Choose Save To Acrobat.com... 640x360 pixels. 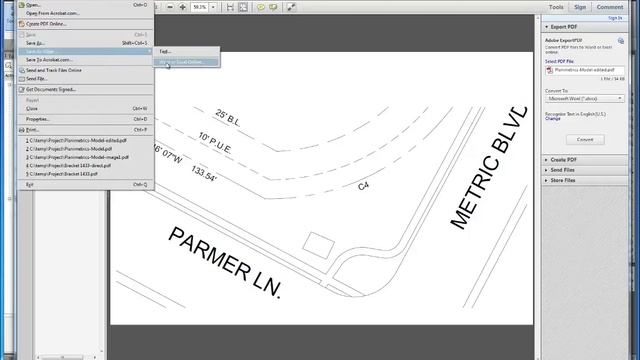[x=85, y=60]
